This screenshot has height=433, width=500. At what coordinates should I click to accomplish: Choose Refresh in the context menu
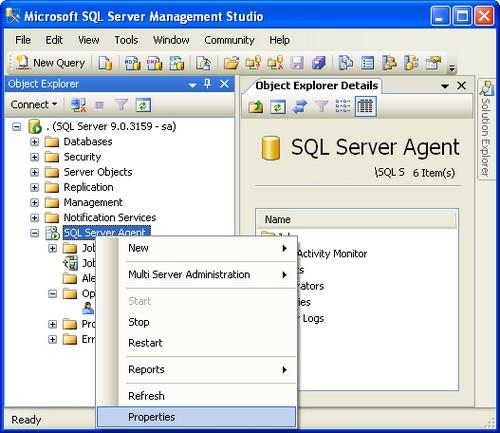(196, 396)
